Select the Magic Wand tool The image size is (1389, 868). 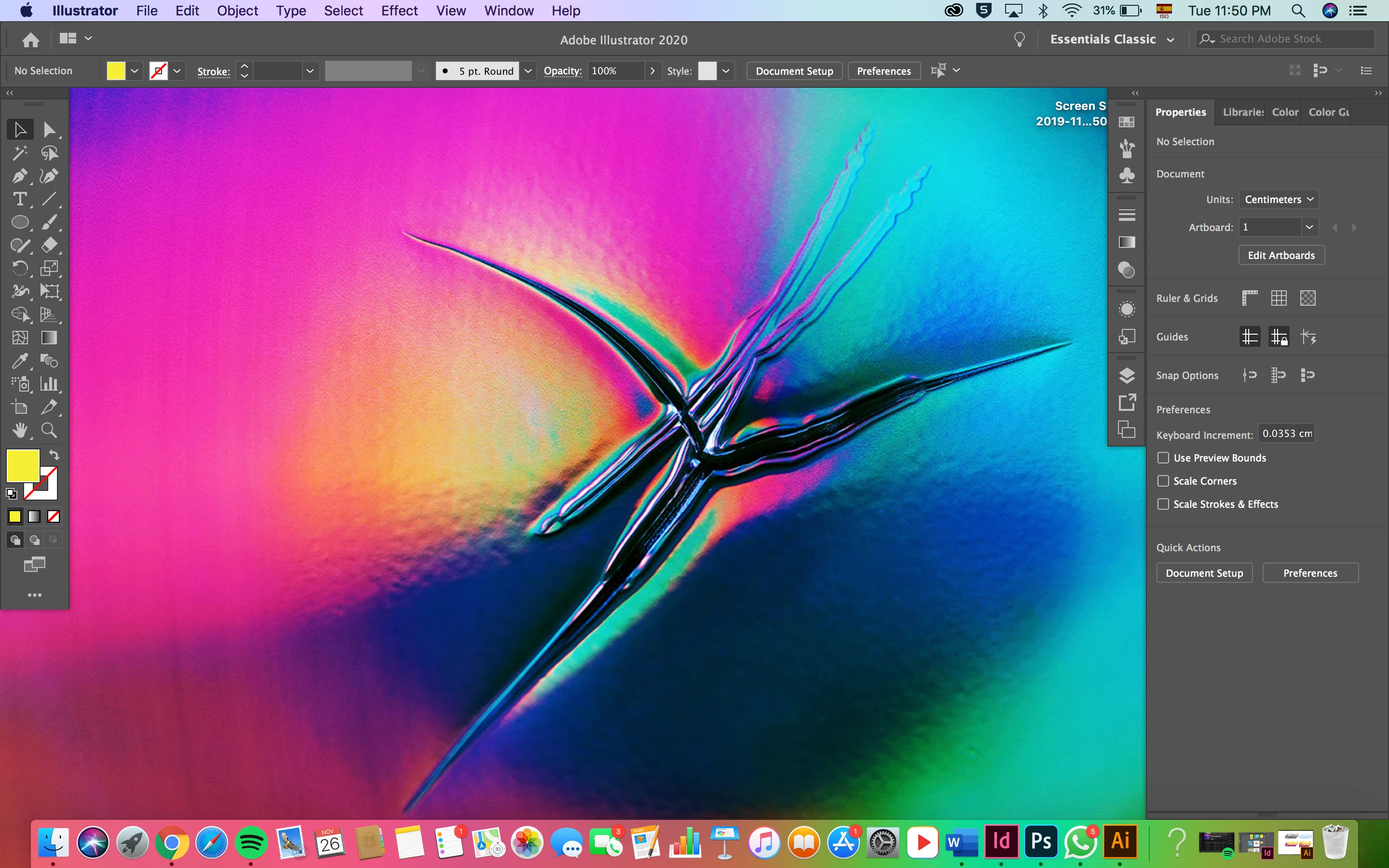pos(19,153)
